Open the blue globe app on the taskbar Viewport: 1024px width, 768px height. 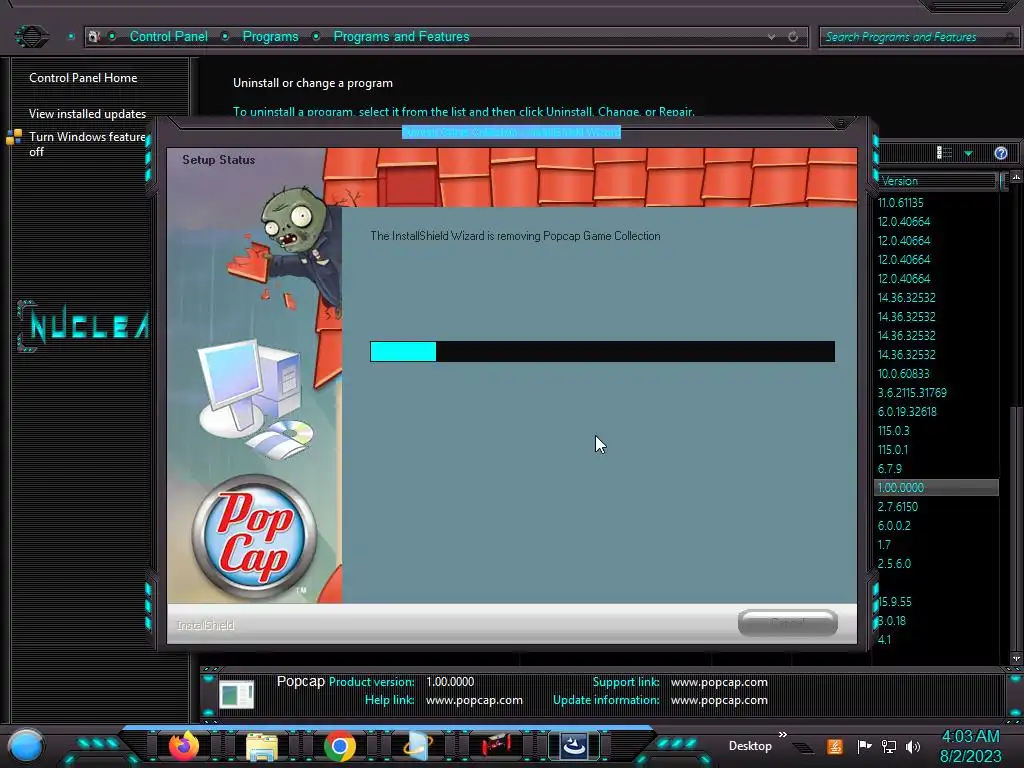coord(418,746)
